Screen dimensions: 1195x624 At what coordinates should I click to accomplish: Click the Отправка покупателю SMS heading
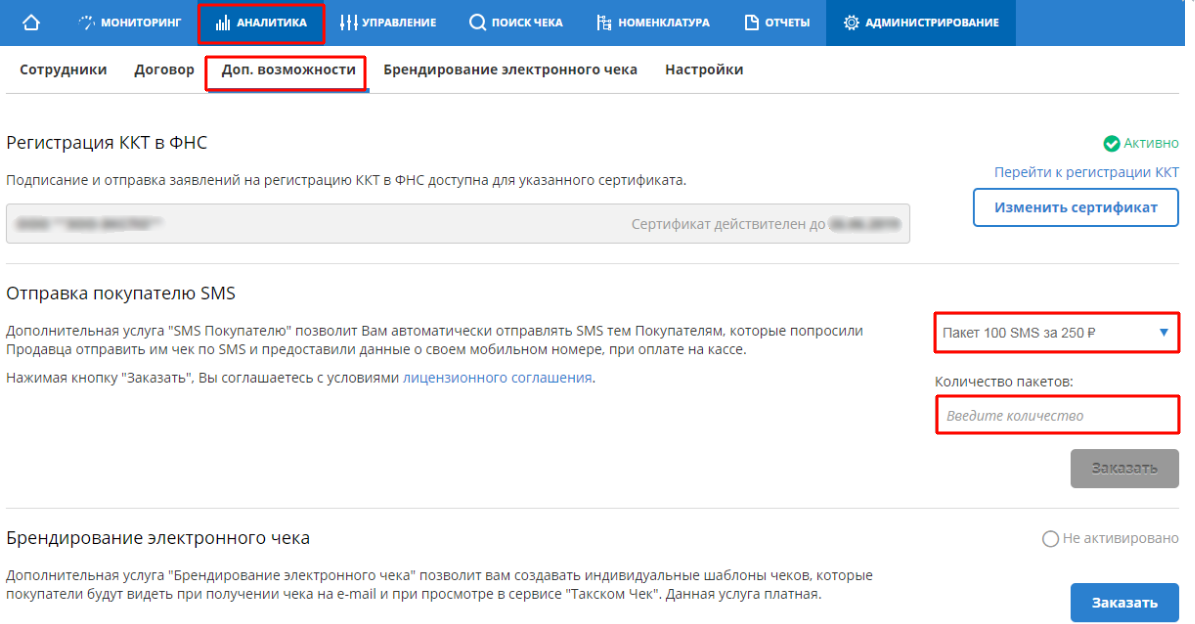pyautogui.click(x=120, y=293)
